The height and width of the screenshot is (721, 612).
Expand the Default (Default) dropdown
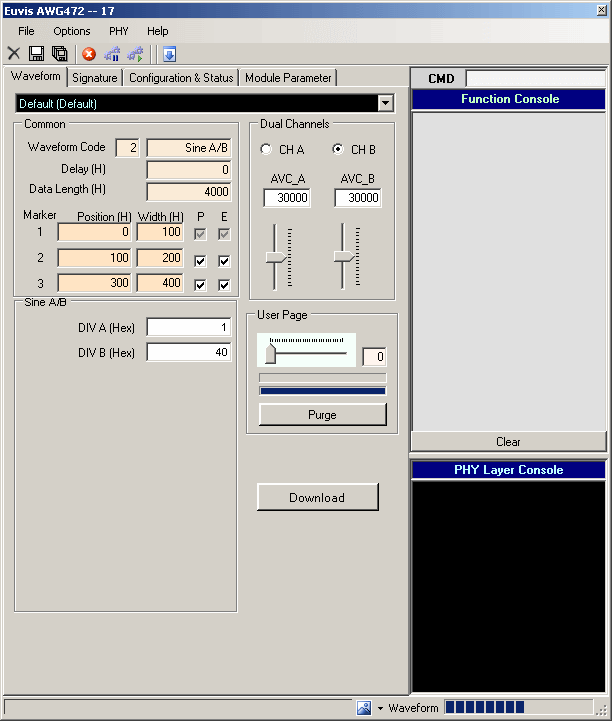(385, 103)
